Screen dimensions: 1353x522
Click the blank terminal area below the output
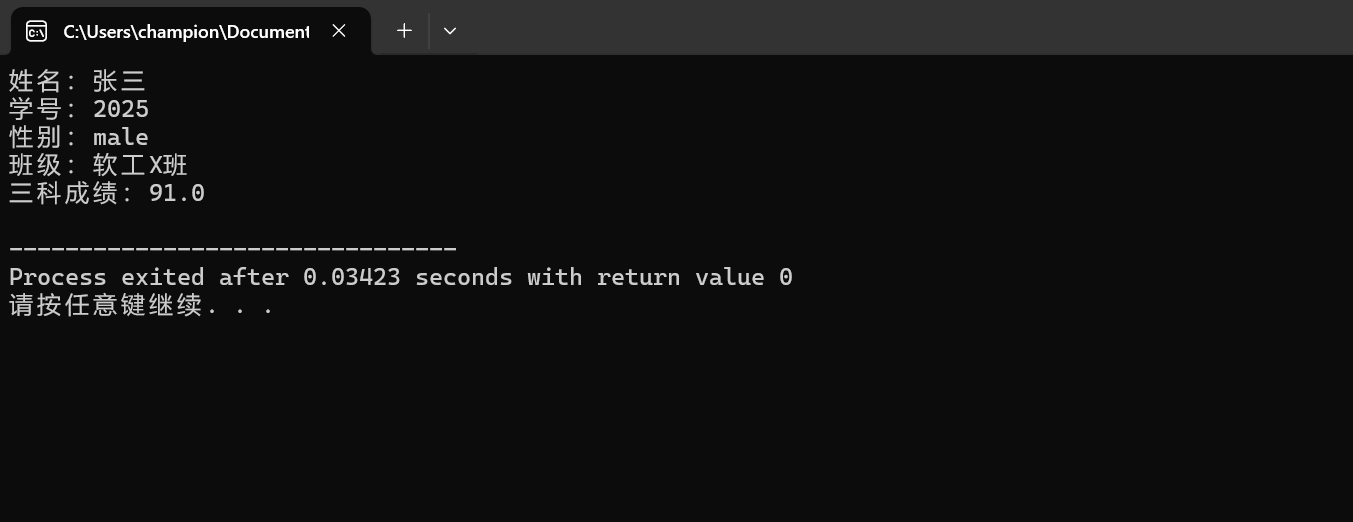pos(676,420)
